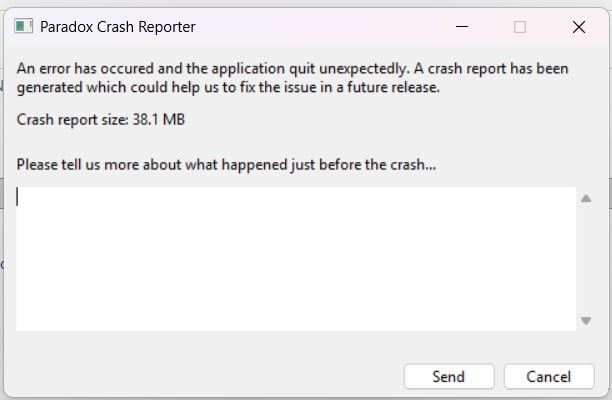This screenshot has width=612, height=400.
Task: Click the blank dialog area left of Send
Action: tap(200, 377)
